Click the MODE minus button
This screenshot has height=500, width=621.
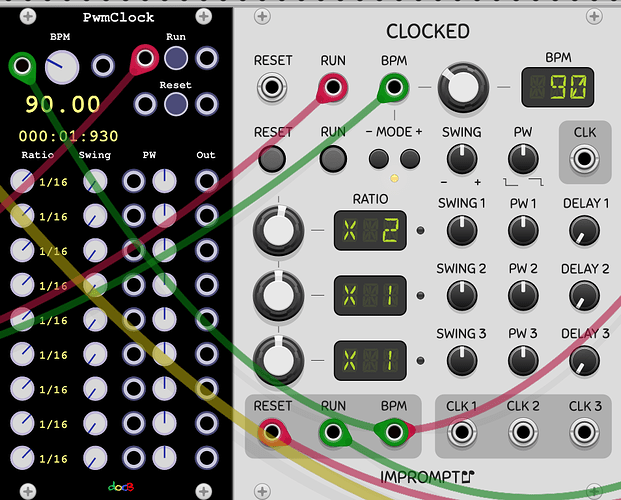[x=379, y=159]
